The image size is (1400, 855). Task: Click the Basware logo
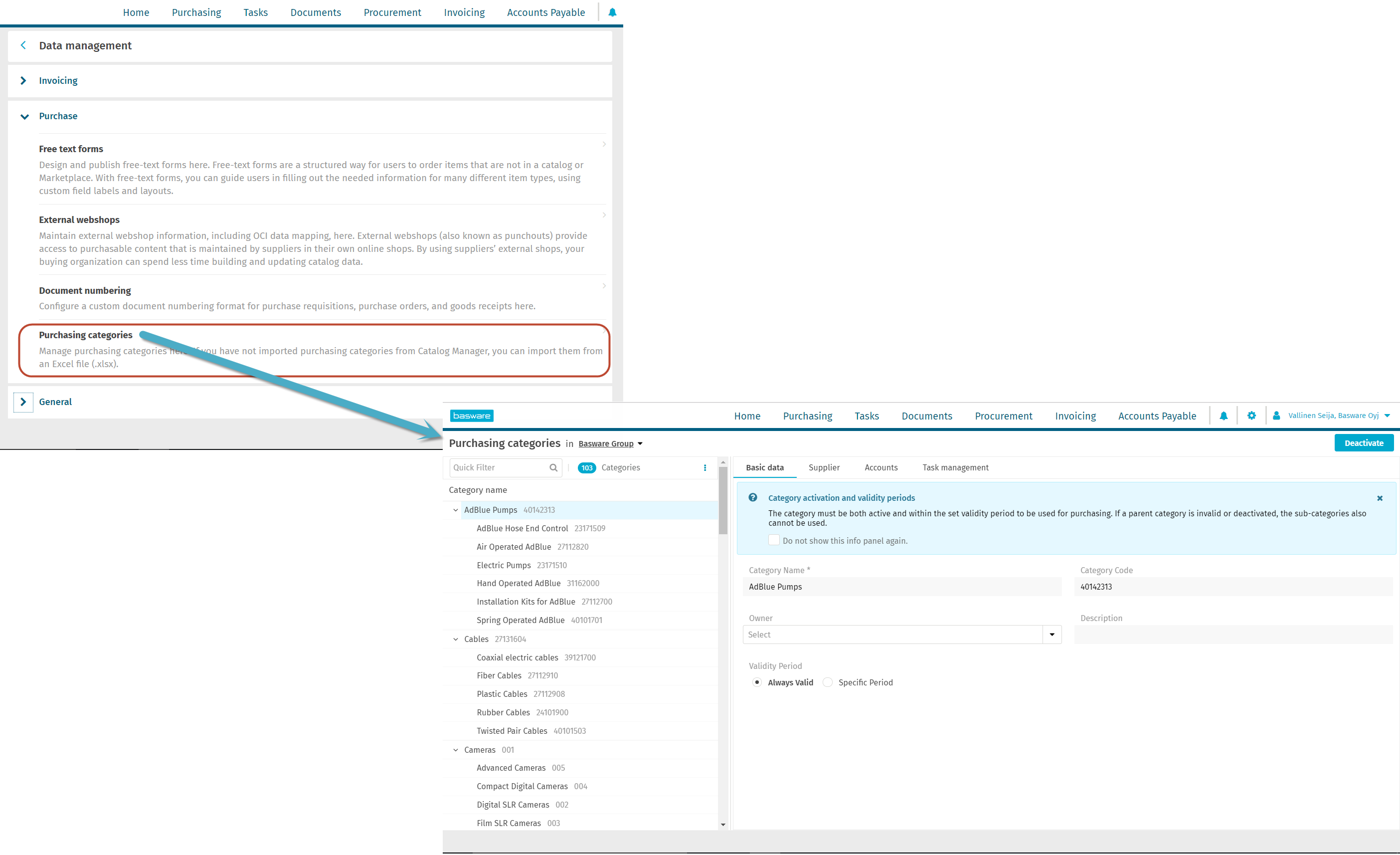tap(472, 416)
